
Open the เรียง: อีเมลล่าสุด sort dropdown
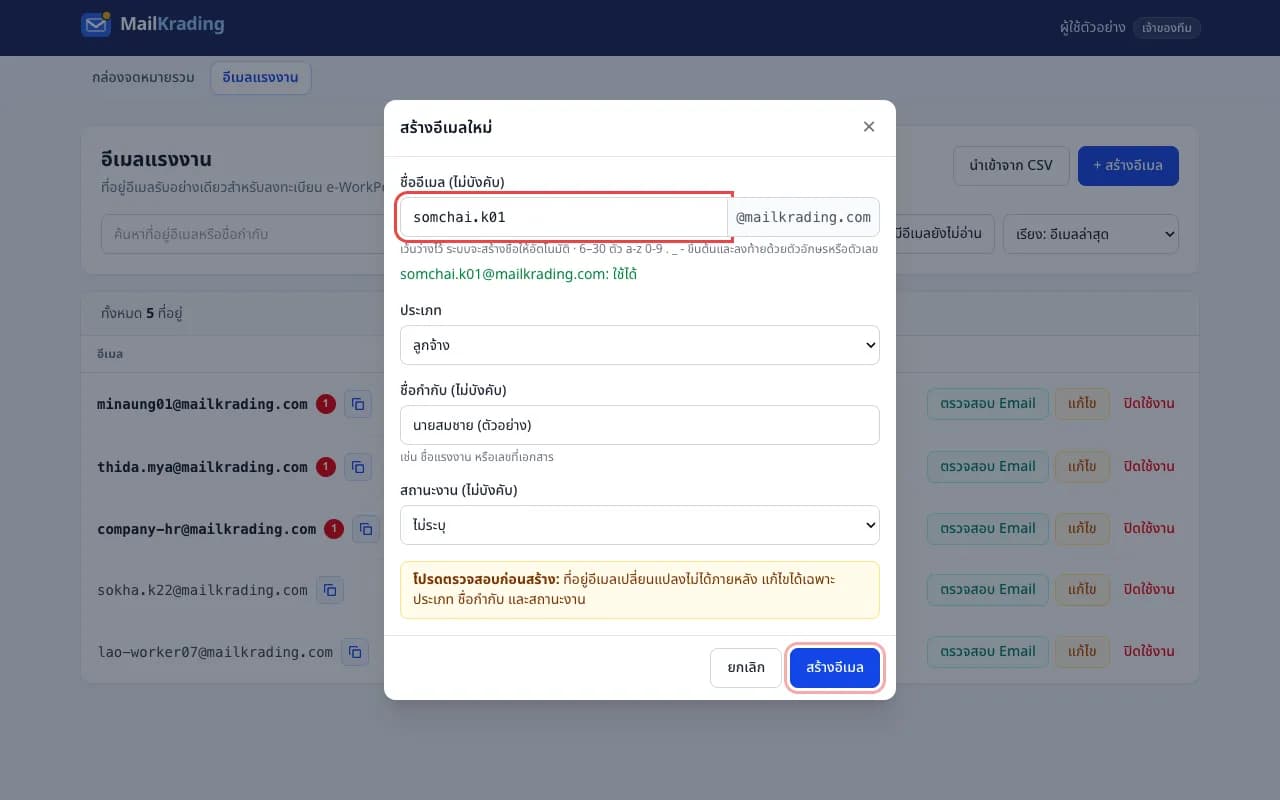[1091, 234]
